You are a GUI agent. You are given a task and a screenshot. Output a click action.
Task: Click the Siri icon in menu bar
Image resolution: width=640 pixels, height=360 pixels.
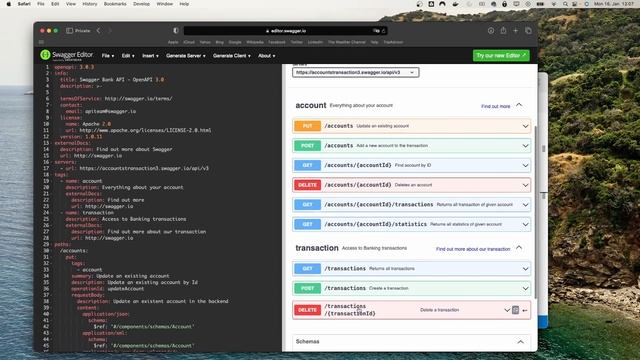587,4
